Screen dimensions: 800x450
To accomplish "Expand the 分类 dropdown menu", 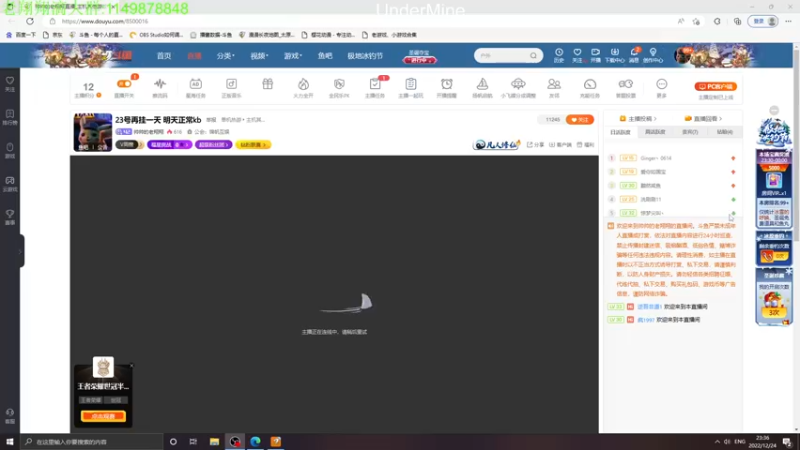I will point(226,56).
